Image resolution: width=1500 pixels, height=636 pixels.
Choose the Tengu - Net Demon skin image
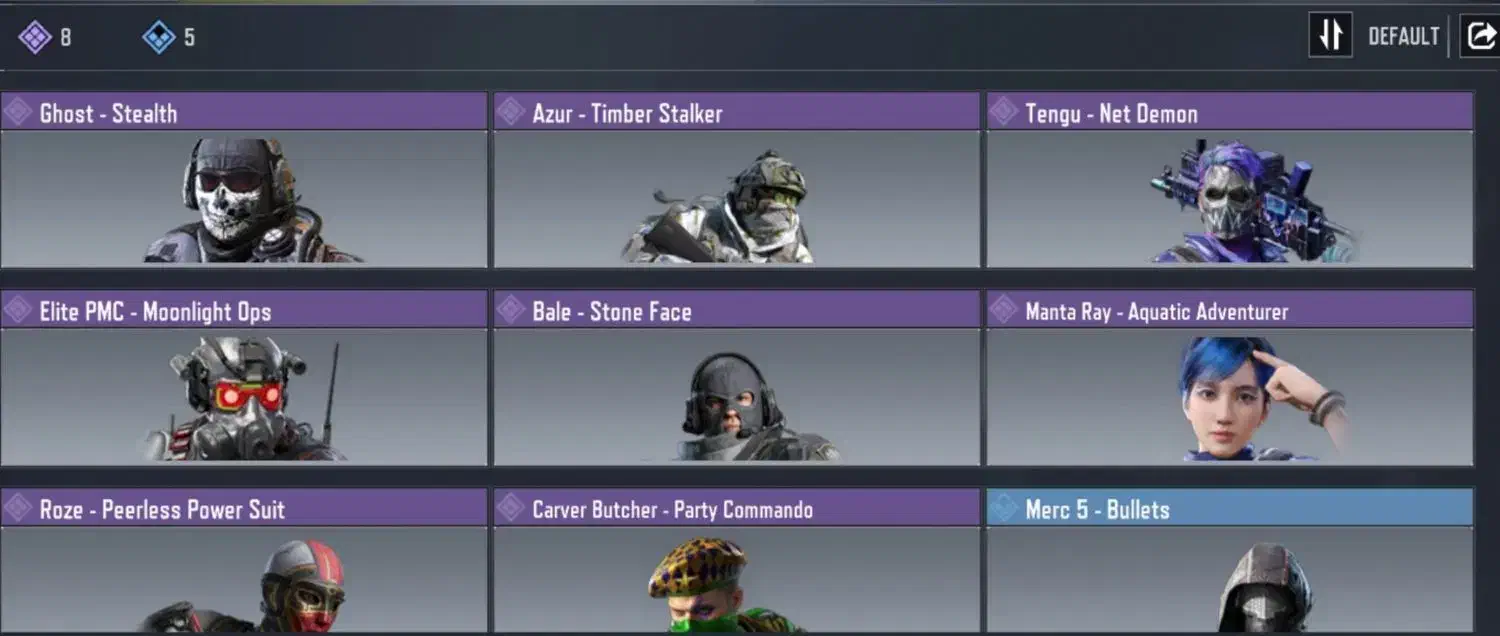pyautogui.click(x=1230, y=199)
